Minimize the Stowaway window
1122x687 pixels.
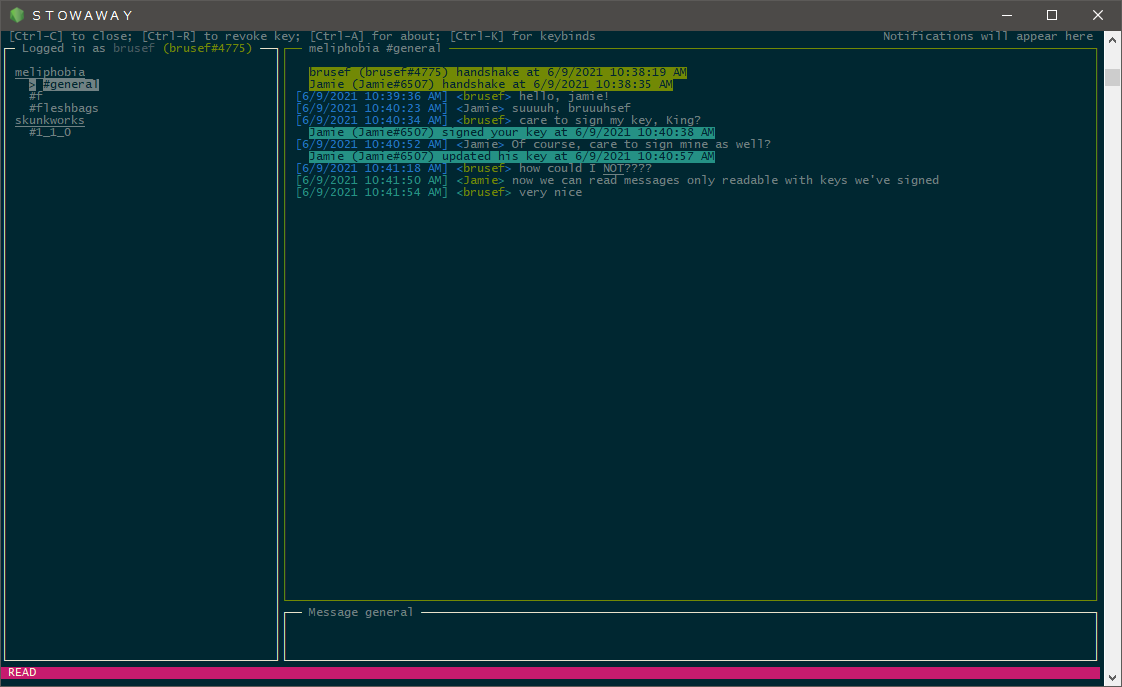(1006, 15)
